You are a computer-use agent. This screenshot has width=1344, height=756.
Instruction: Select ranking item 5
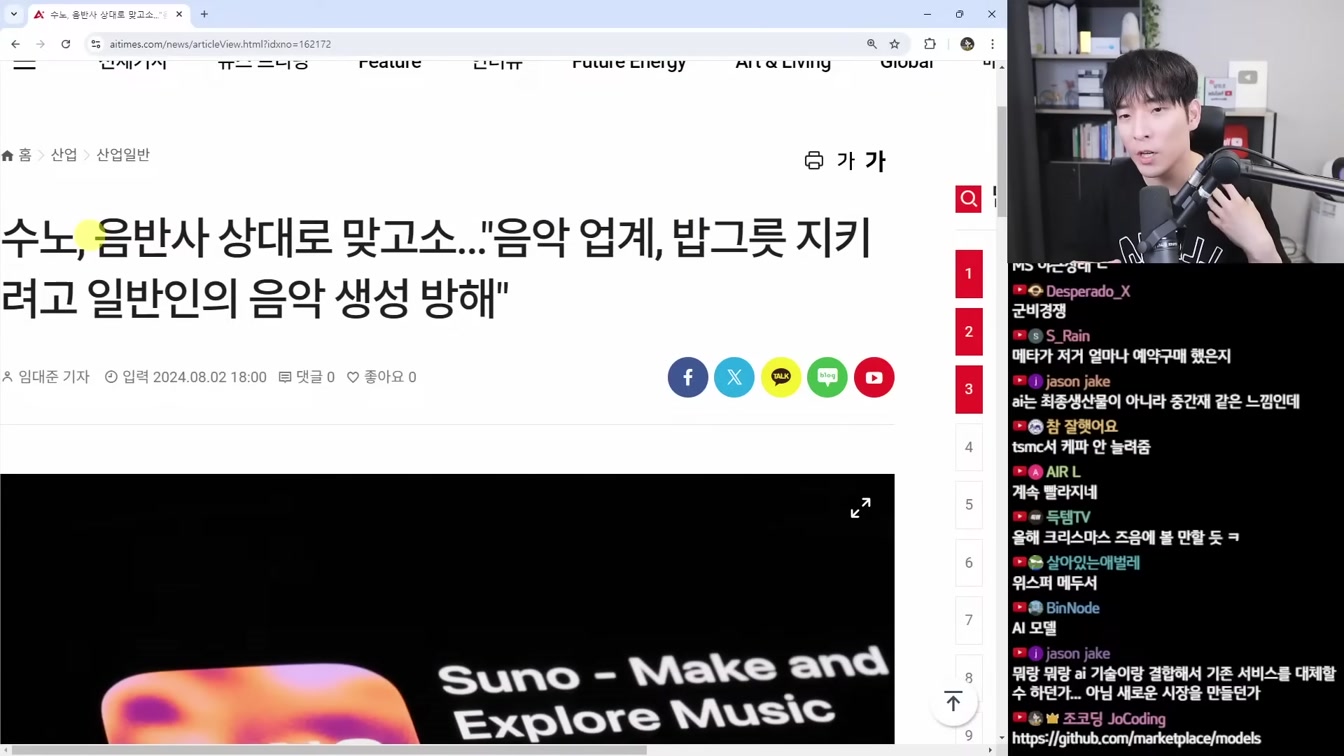tap(969, 505)
